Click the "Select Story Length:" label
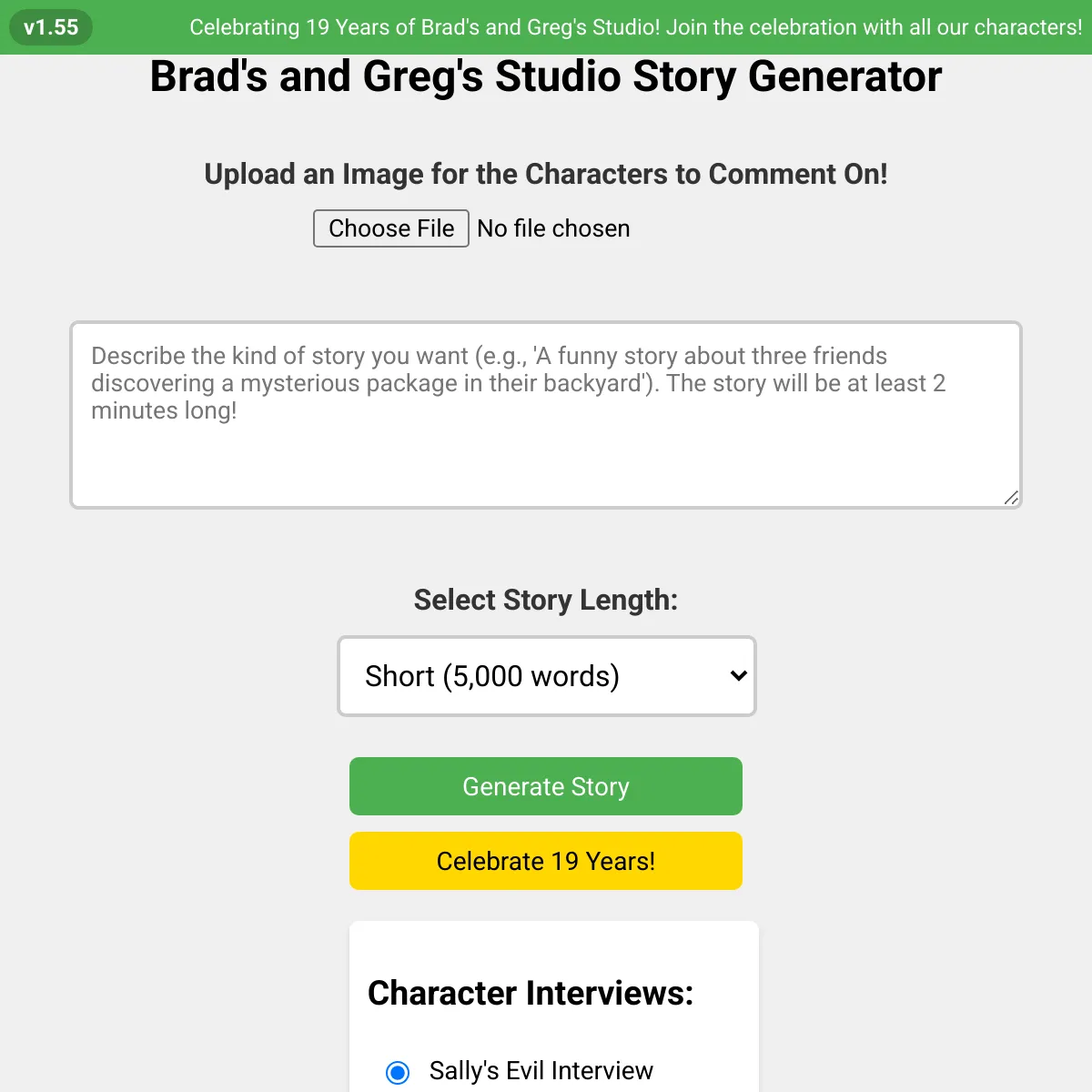This screenshot has height=1092, width=1092. pos(546,600)
